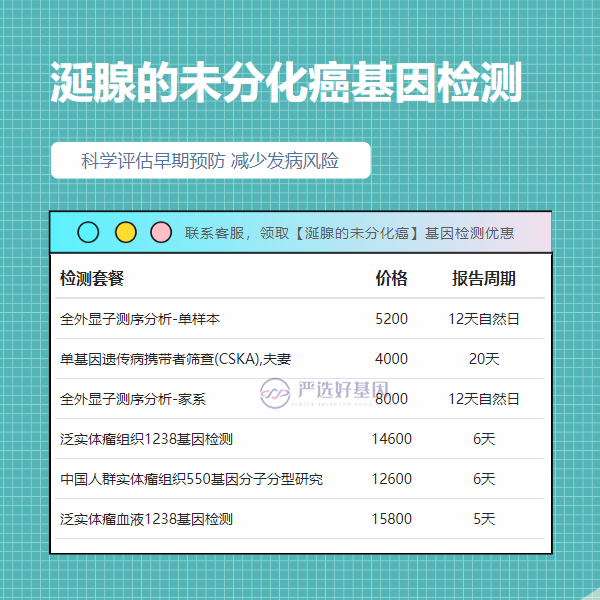Select row 单基因遗传病携带者筛查(CSKA),夫妻
Viewport: 600px width, 600px height.
(x=300, y=359)
